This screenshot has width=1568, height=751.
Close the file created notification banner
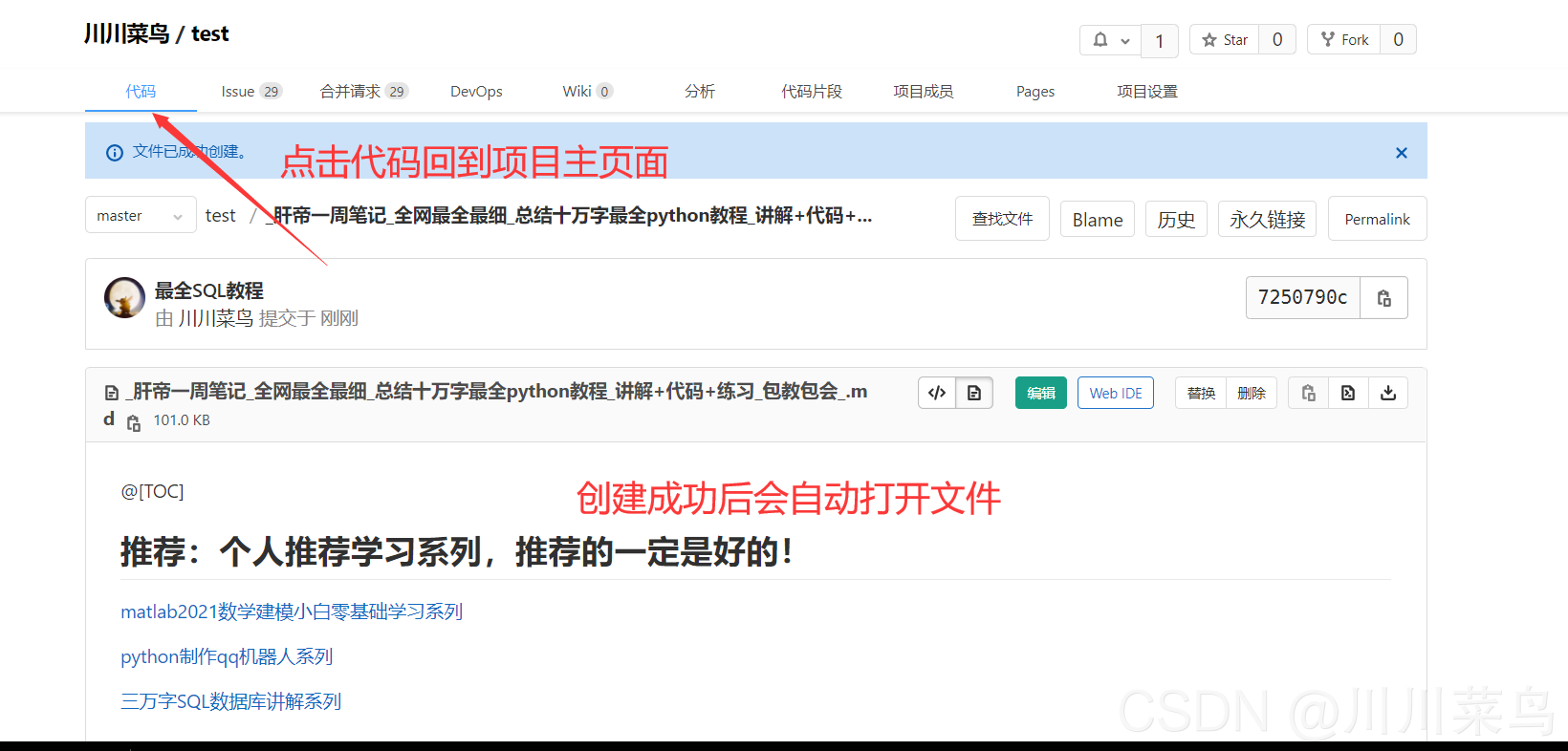coord(1401,153)
